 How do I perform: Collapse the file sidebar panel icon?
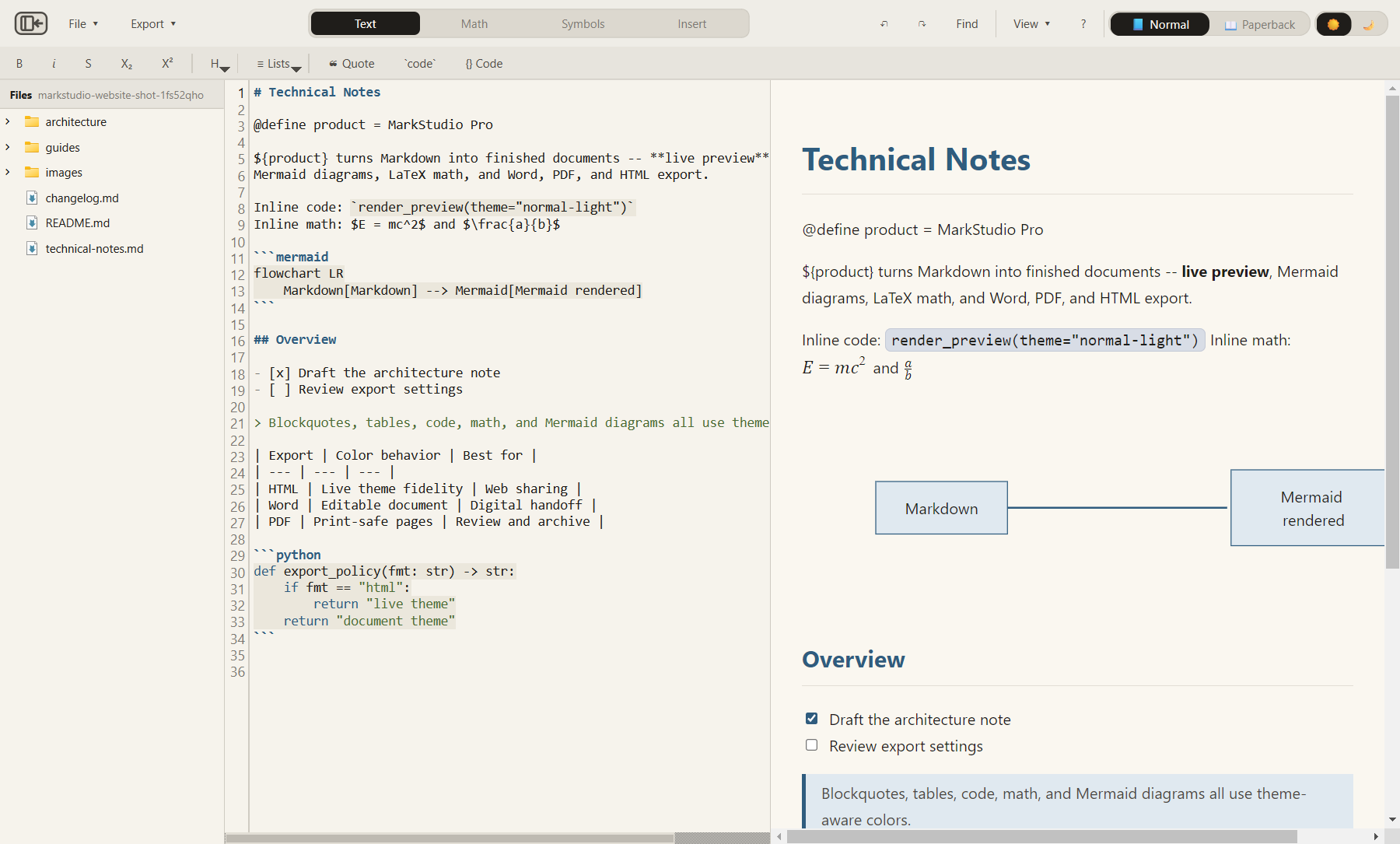[x=31, y=23]
